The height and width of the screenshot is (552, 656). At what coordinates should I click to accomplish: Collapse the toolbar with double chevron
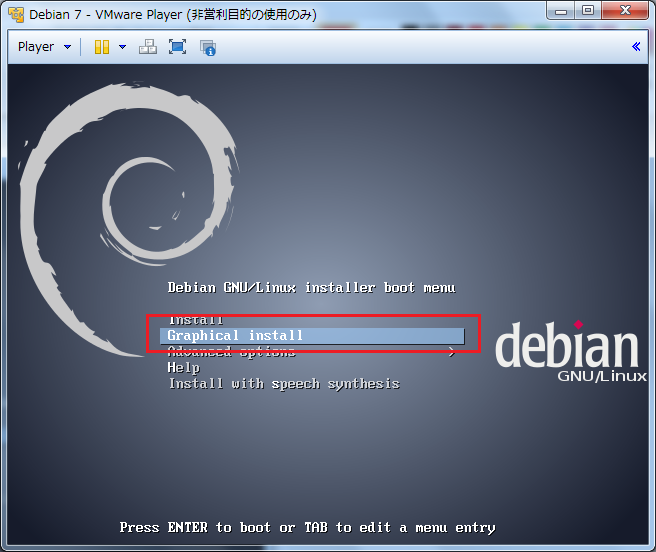(636, 47)
